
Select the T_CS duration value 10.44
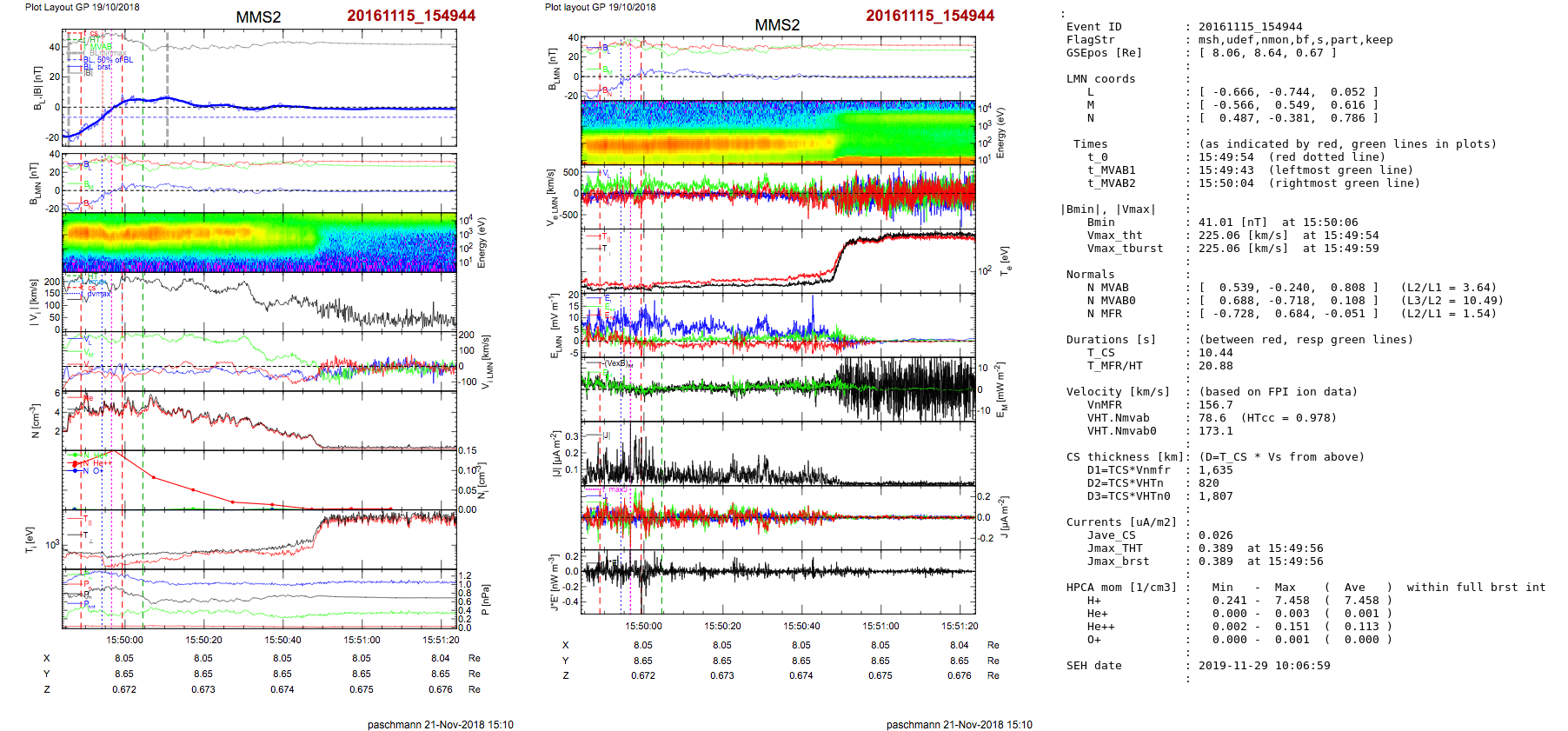coord(1215,353)
